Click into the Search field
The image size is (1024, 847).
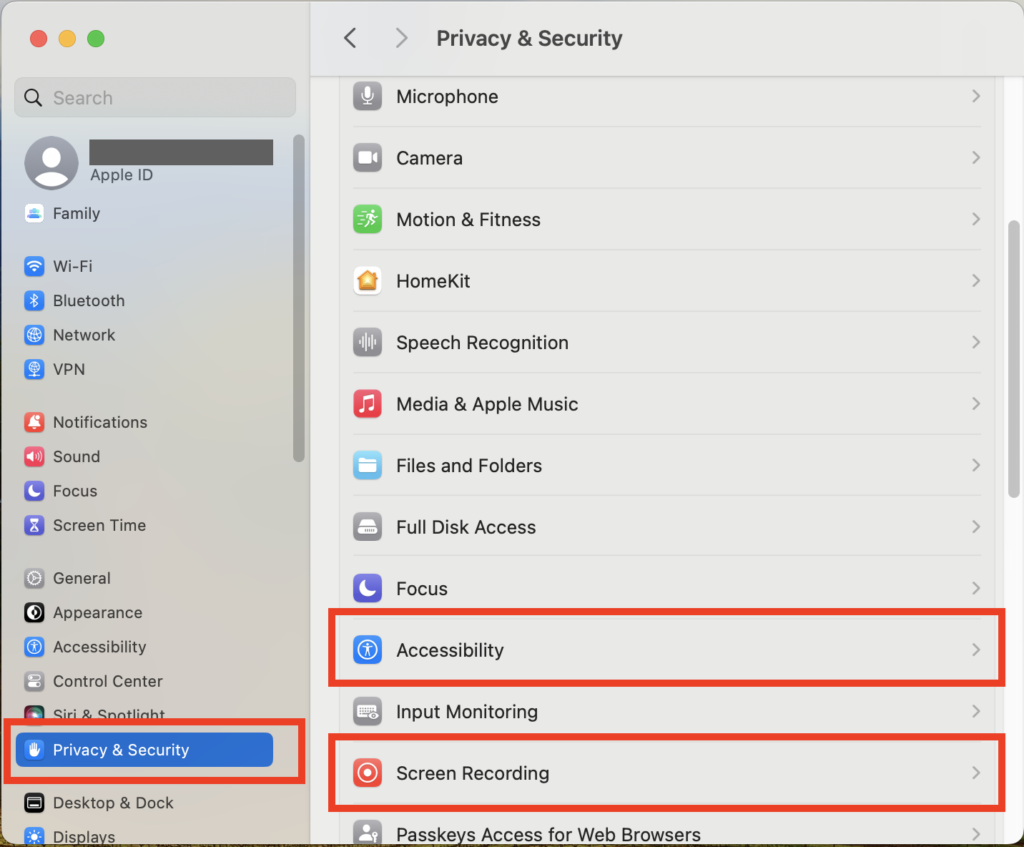[155, 97]
